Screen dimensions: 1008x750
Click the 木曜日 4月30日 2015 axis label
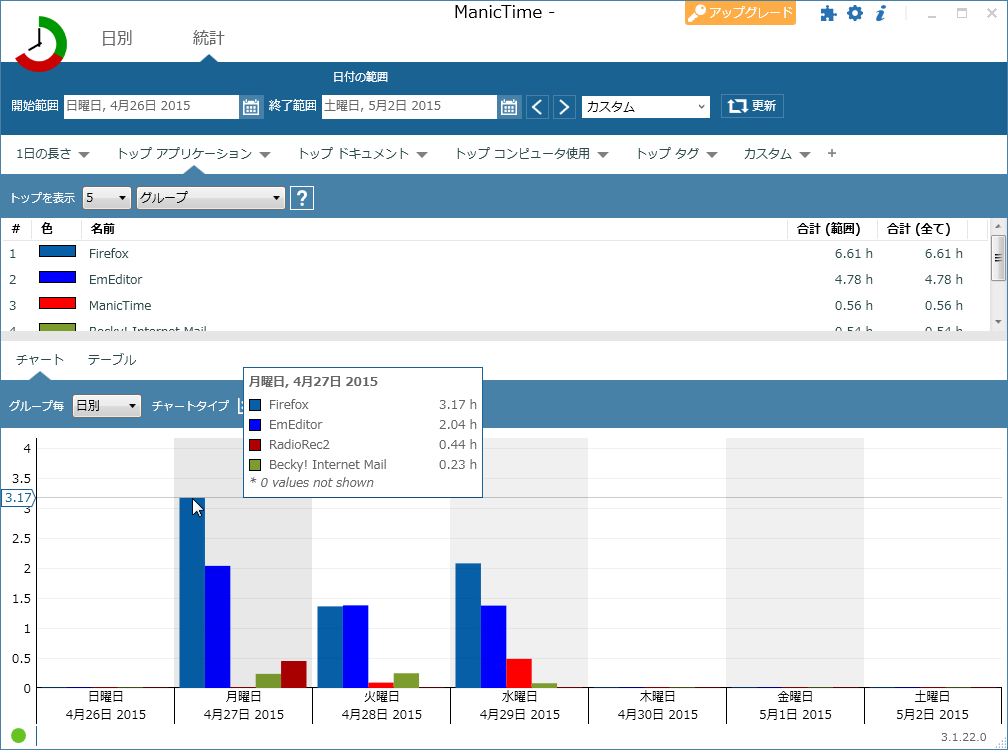[658, 706]
